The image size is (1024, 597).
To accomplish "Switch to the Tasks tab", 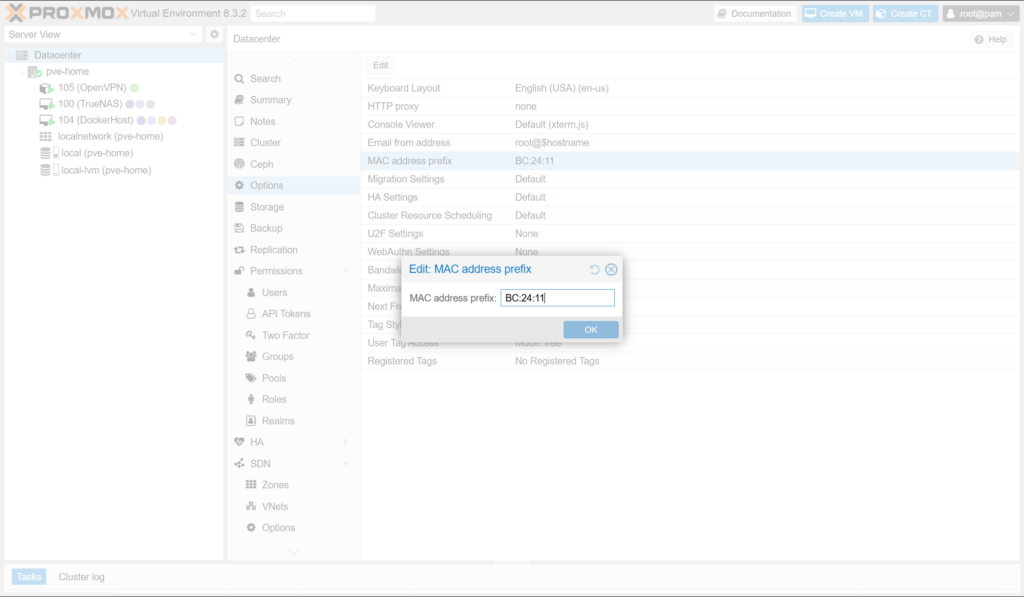I will point(29,577).
